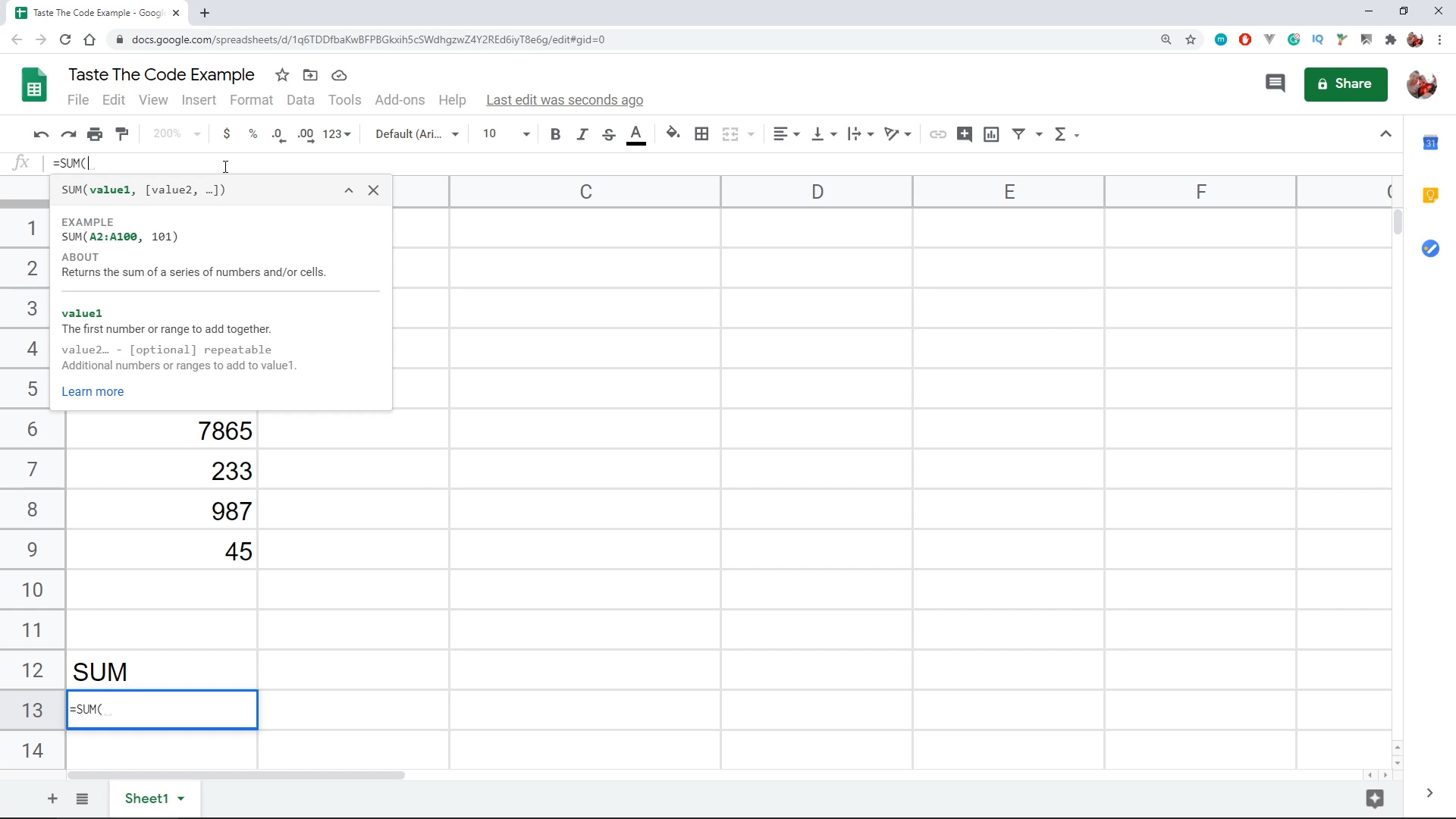1456x819 pixels.
Task: Click the Learn more link in SUM tooltip
Action: point(93,391)
